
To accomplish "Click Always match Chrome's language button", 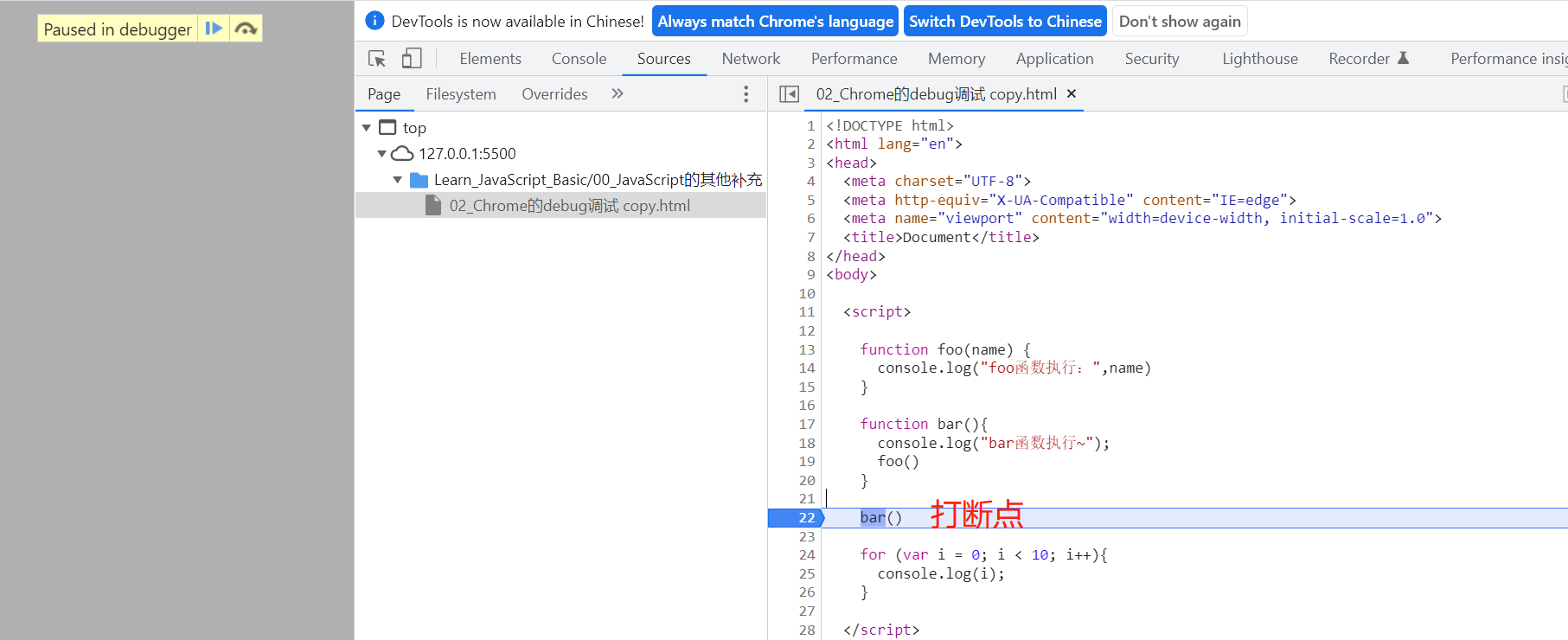I will [x=775, y=22].
